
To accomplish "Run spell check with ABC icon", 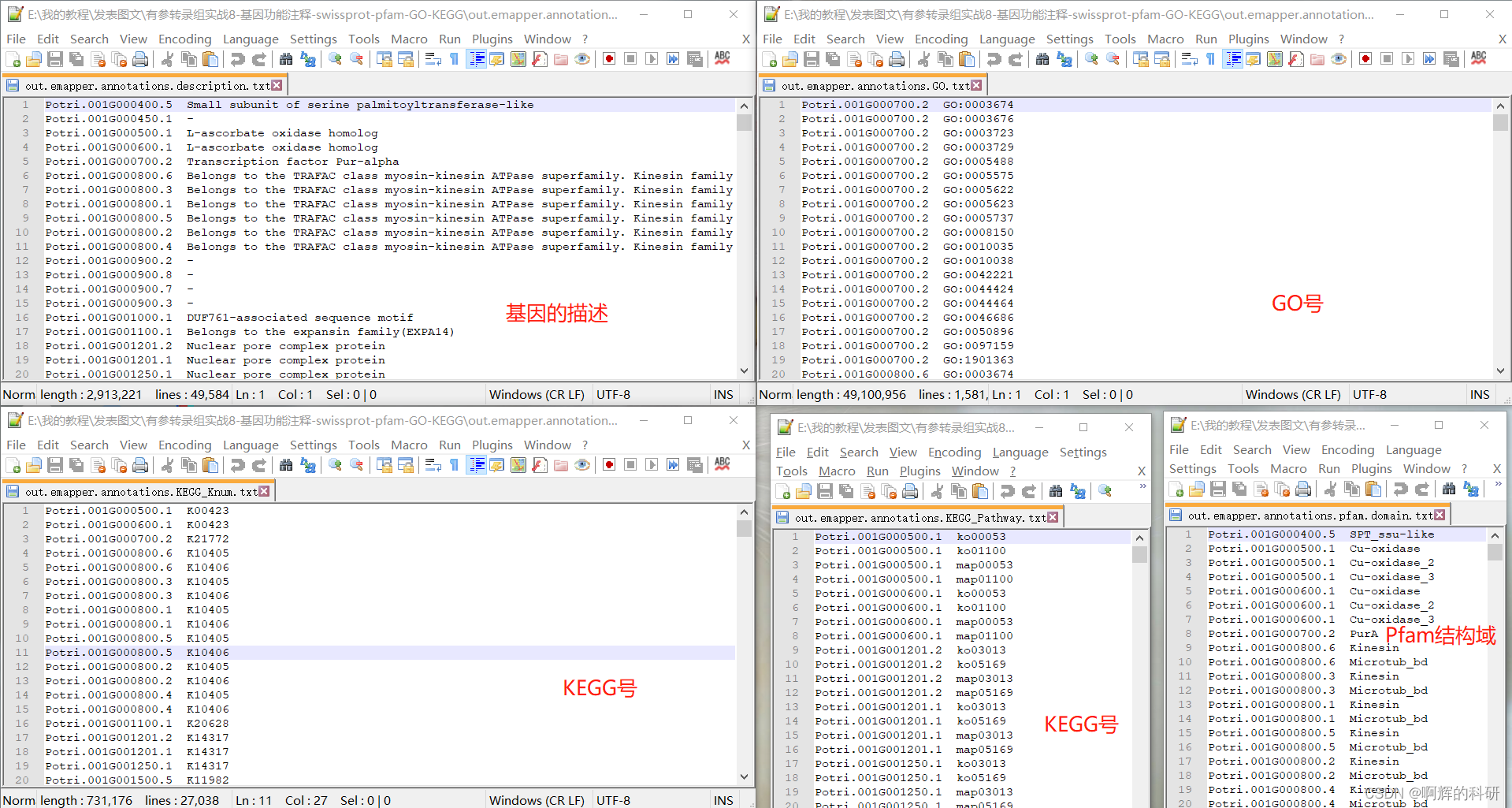I will (722, 58).
